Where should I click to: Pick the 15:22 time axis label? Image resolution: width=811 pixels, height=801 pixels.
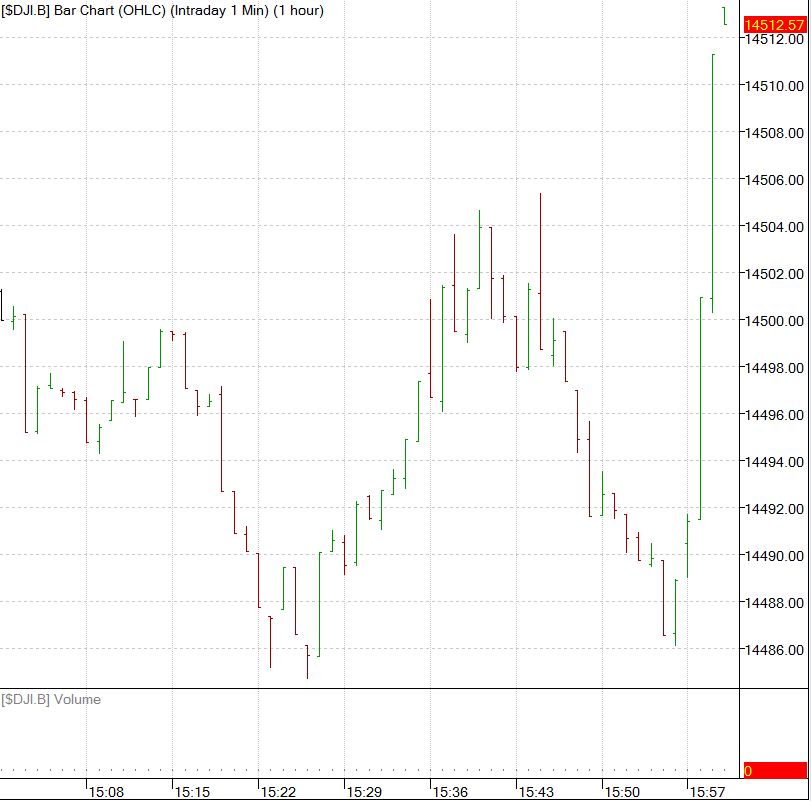pos(279,792)
